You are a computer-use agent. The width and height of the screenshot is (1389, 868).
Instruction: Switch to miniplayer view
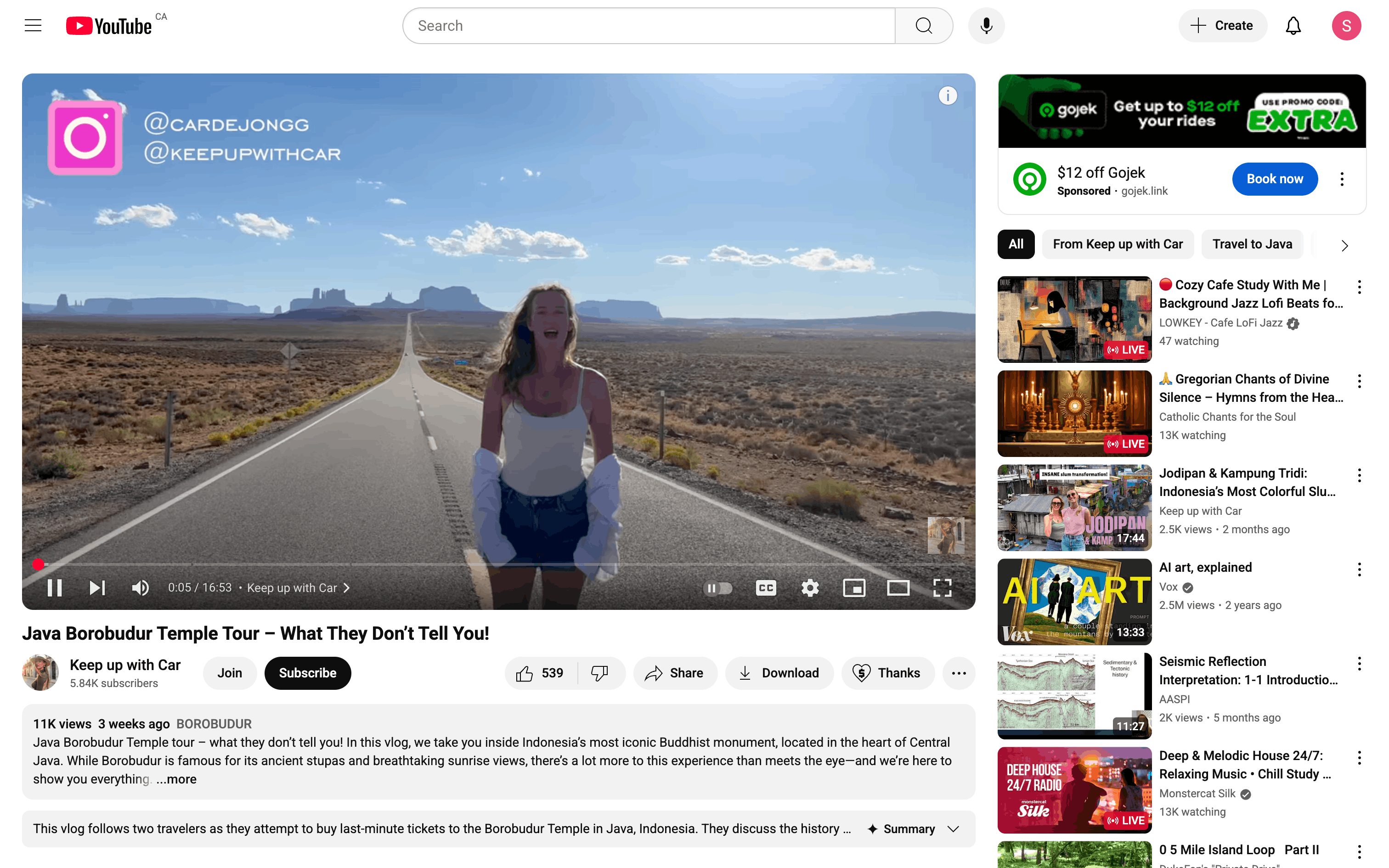pyautogui.click(x=854, y=587)
